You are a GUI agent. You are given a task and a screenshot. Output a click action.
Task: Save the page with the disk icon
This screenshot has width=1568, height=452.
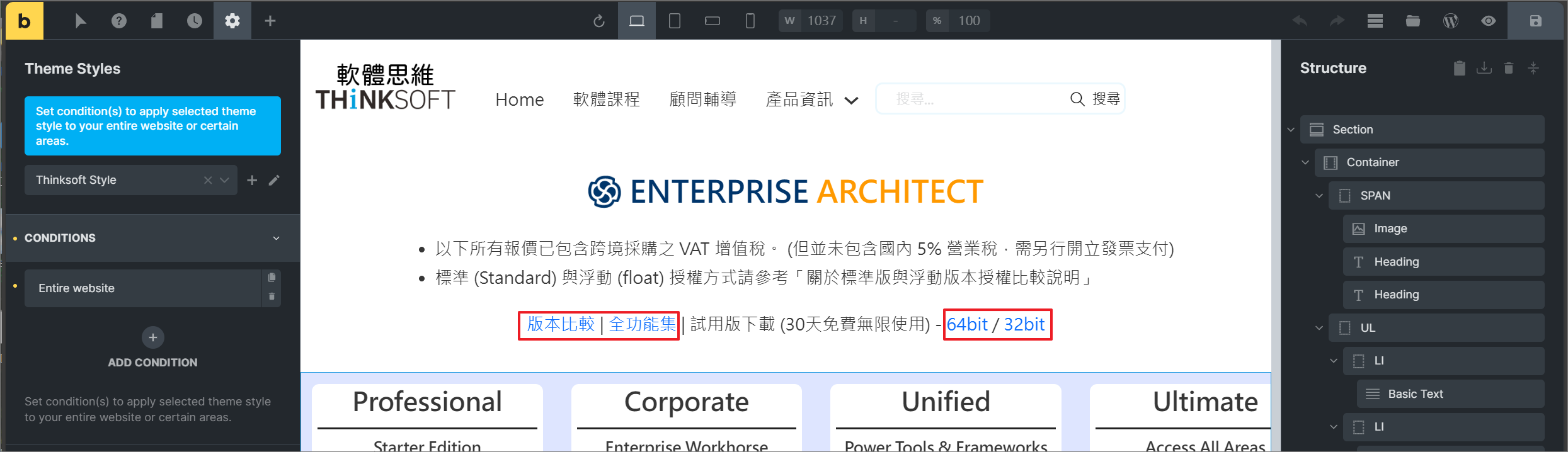1536,21
